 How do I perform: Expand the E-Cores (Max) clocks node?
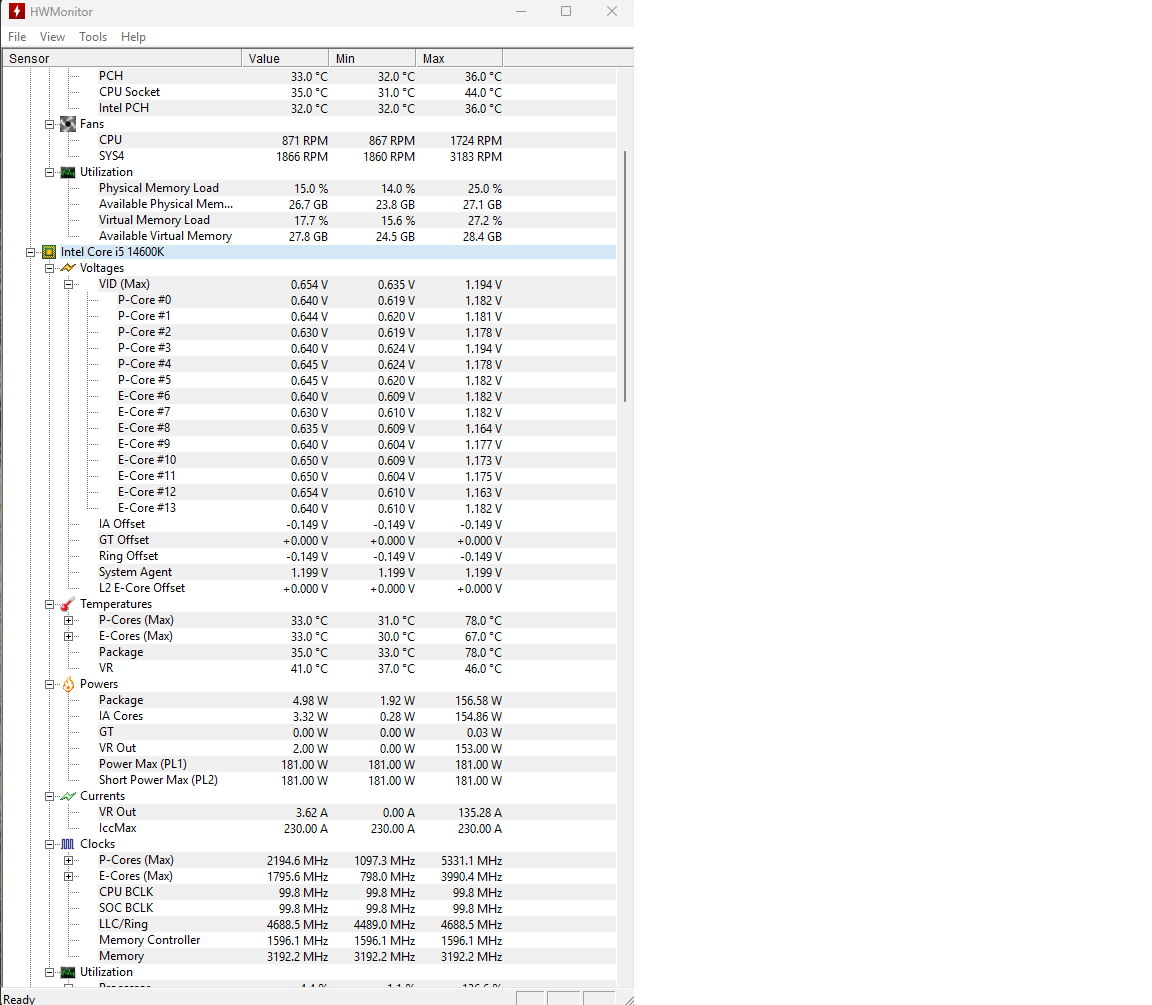(x=68, y=876)
